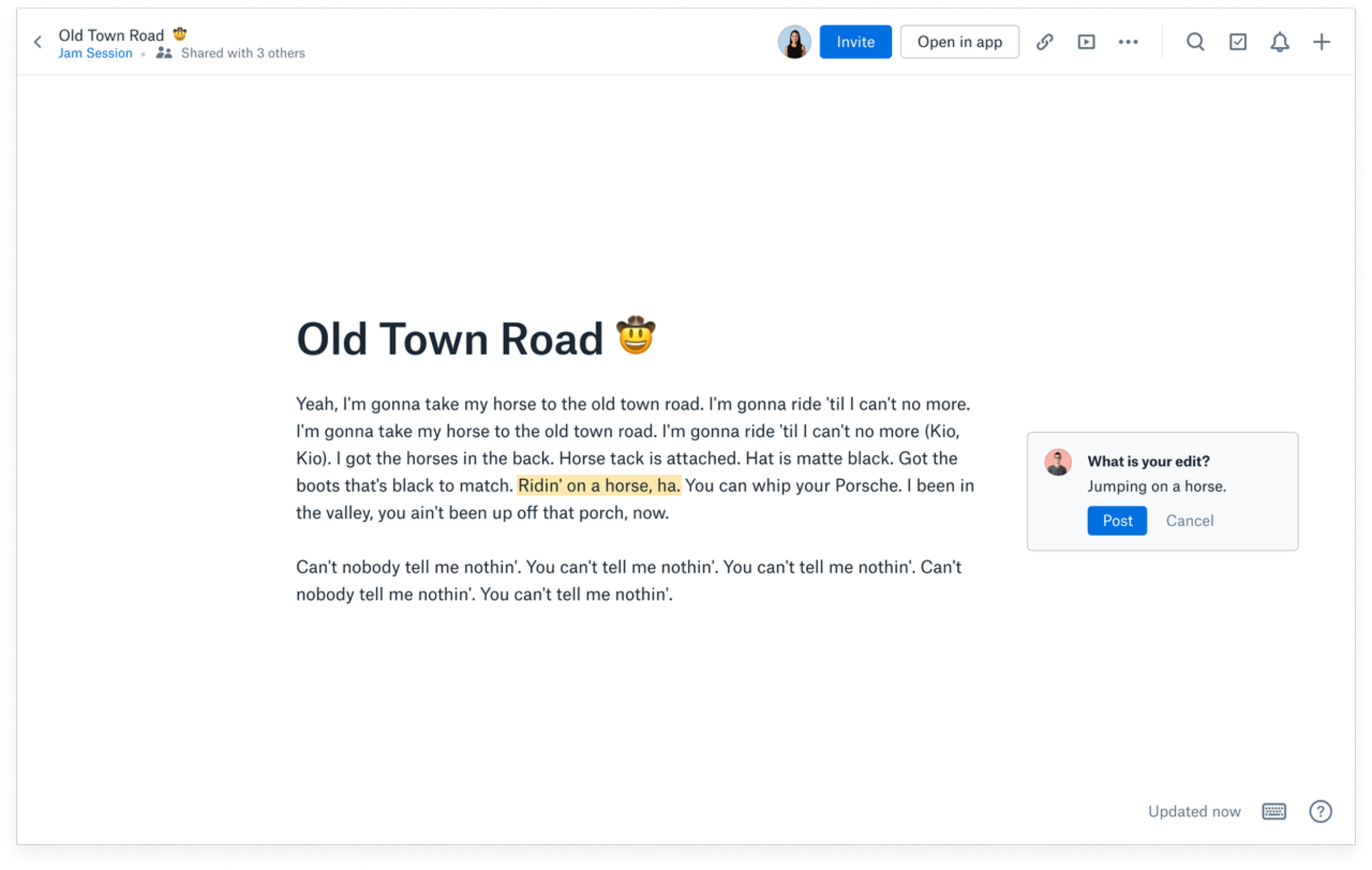Open keyboard shortcuts with keyboard icon
The height and width of the screenshot is (870, 1372).
[x=1273, y=811]
